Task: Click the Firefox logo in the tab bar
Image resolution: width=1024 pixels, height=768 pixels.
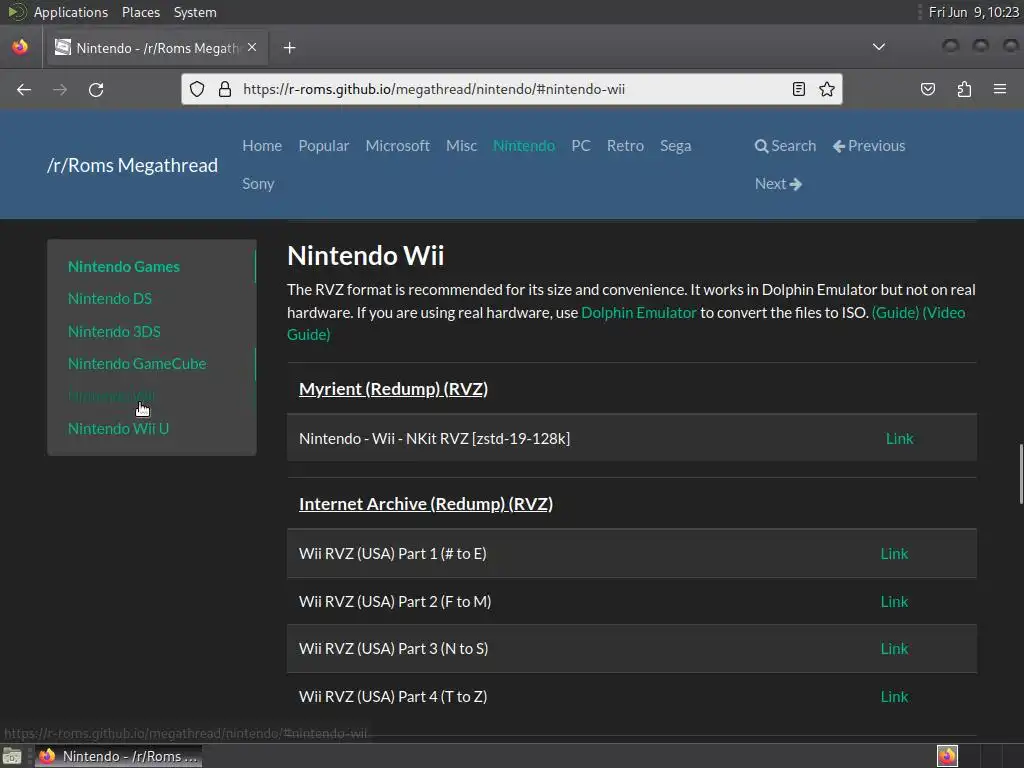Action: pyautogui.click(x=20, y=47)
